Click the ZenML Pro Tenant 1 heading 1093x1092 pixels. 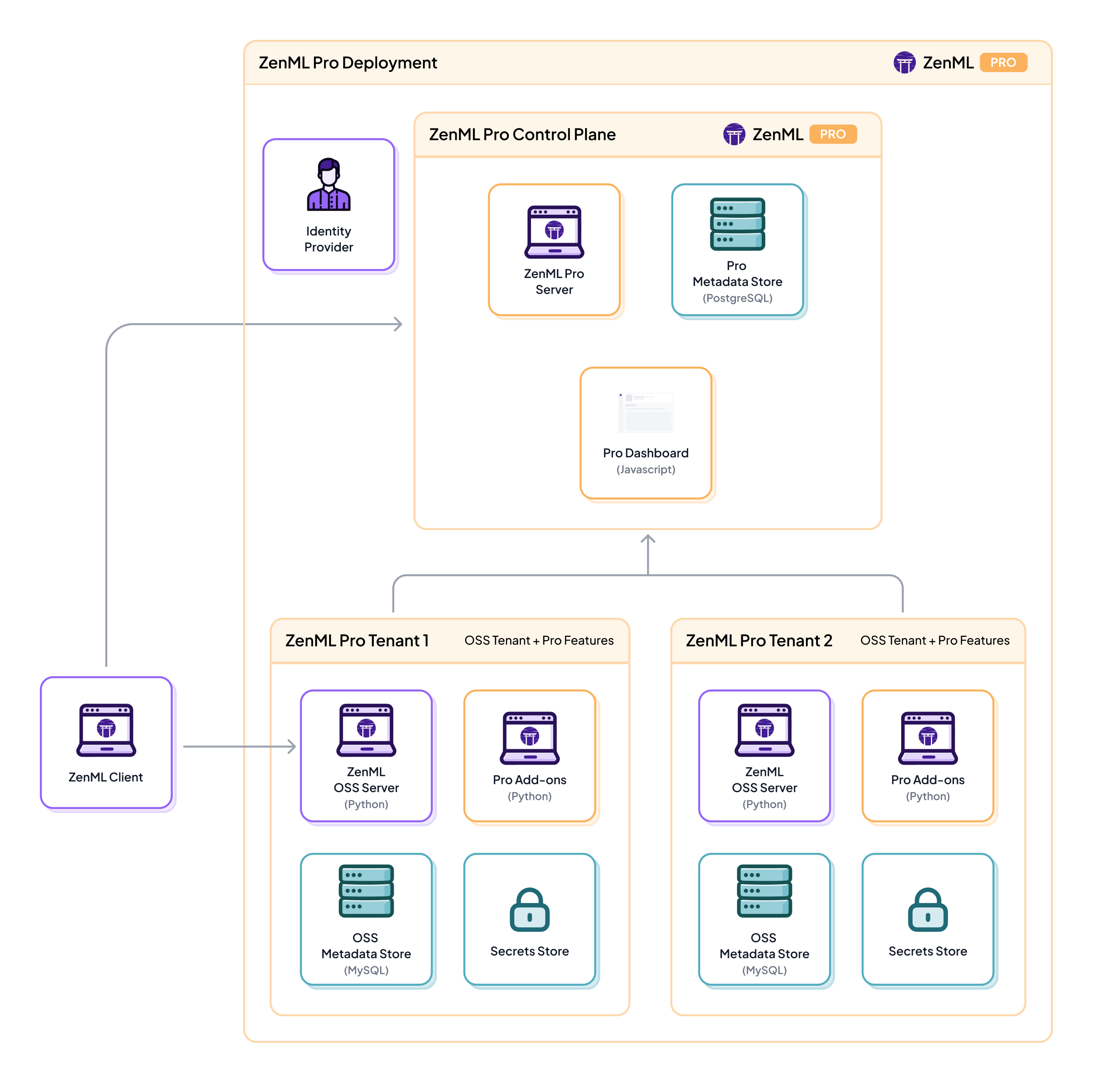point(357,640)
